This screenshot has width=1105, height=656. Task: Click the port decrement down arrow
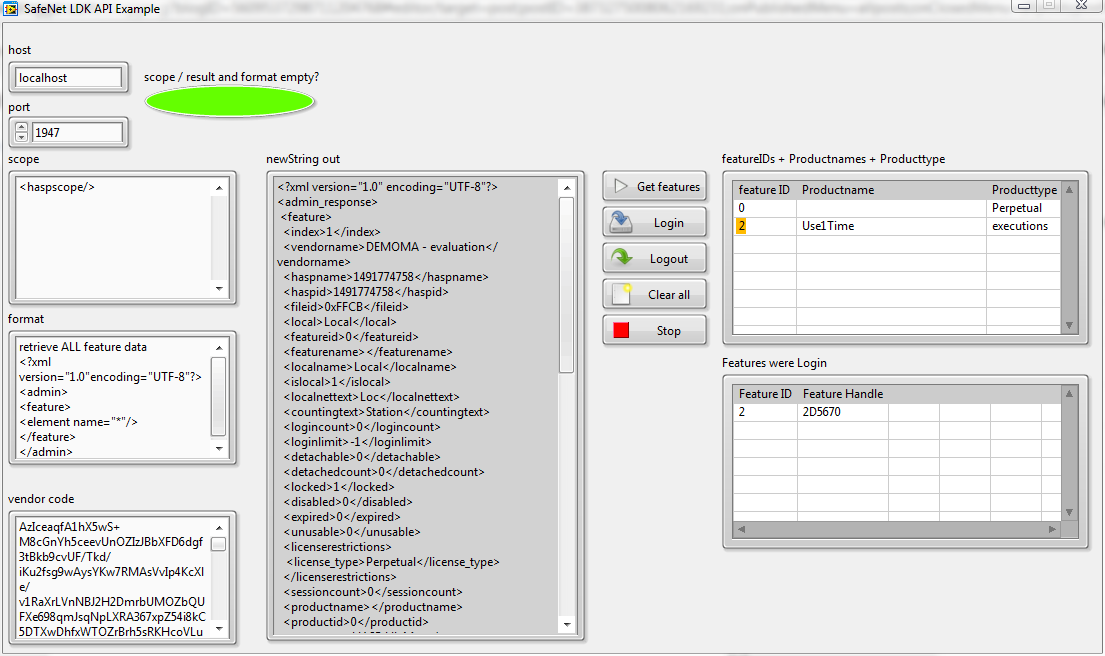[21, 138]
